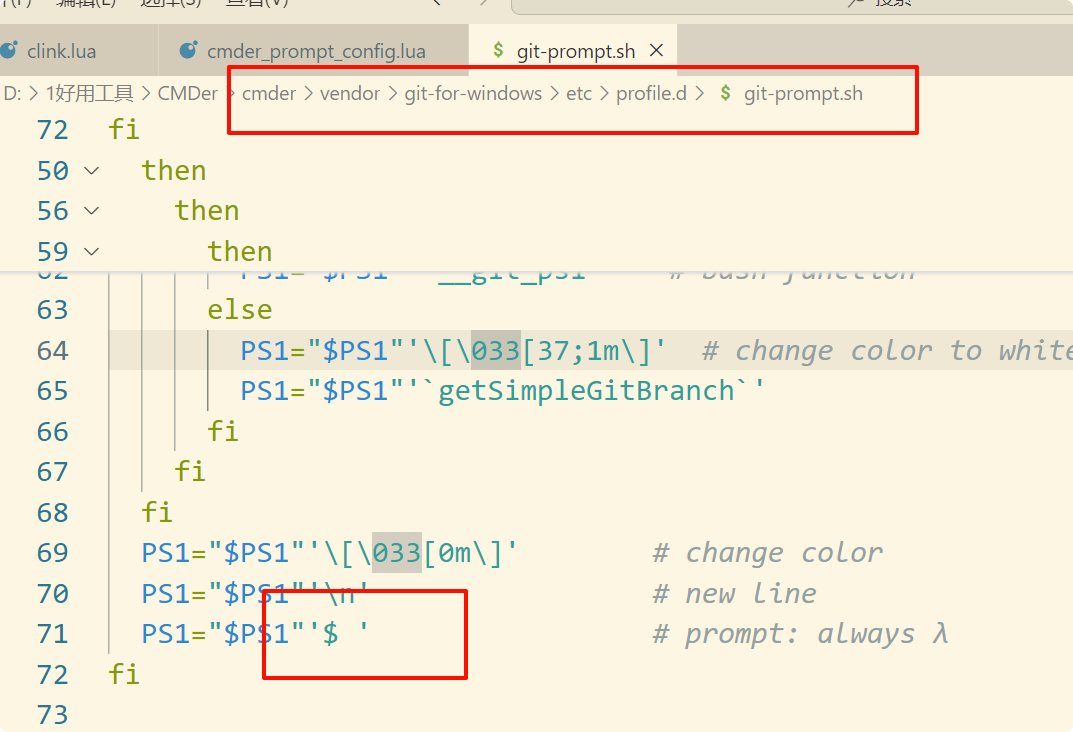Open the git-for-windows breadcrumb segment
Image resolution: width=1073 pixels, height=732 pixels.
(473, 94)
